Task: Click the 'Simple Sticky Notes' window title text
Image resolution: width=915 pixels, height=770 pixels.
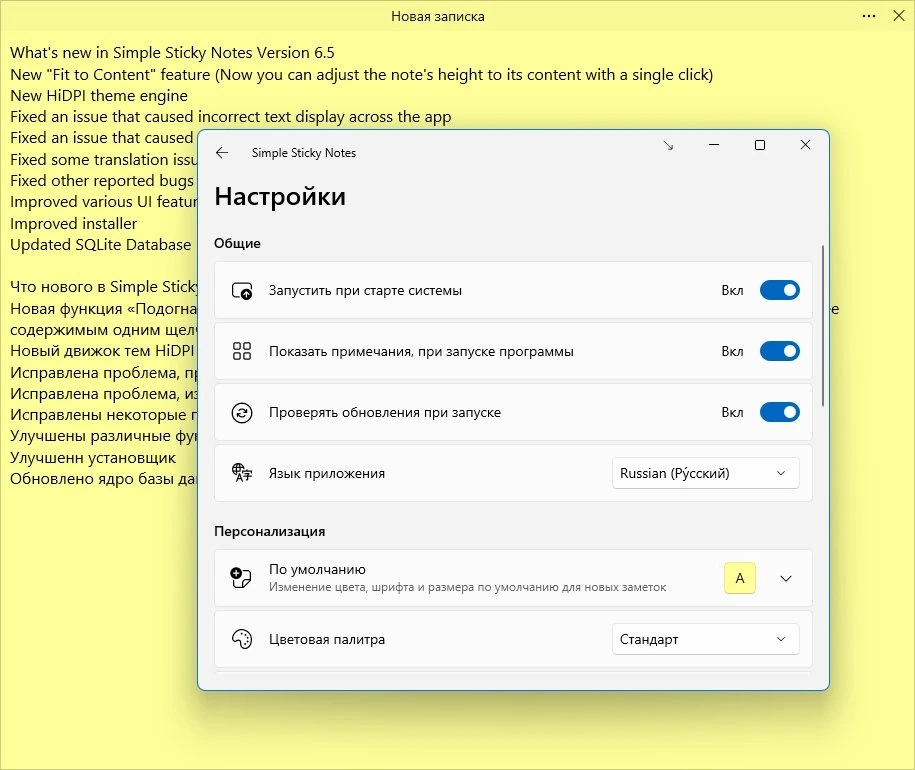Action: (x=303, y=153)
